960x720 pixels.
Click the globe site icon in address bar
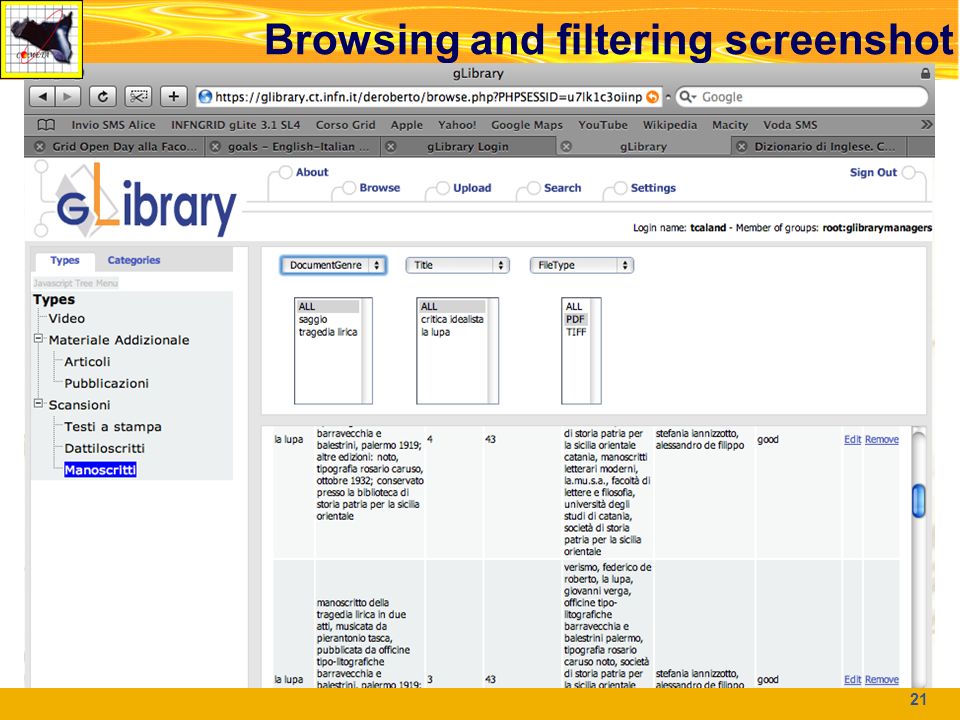coord(206,97)
